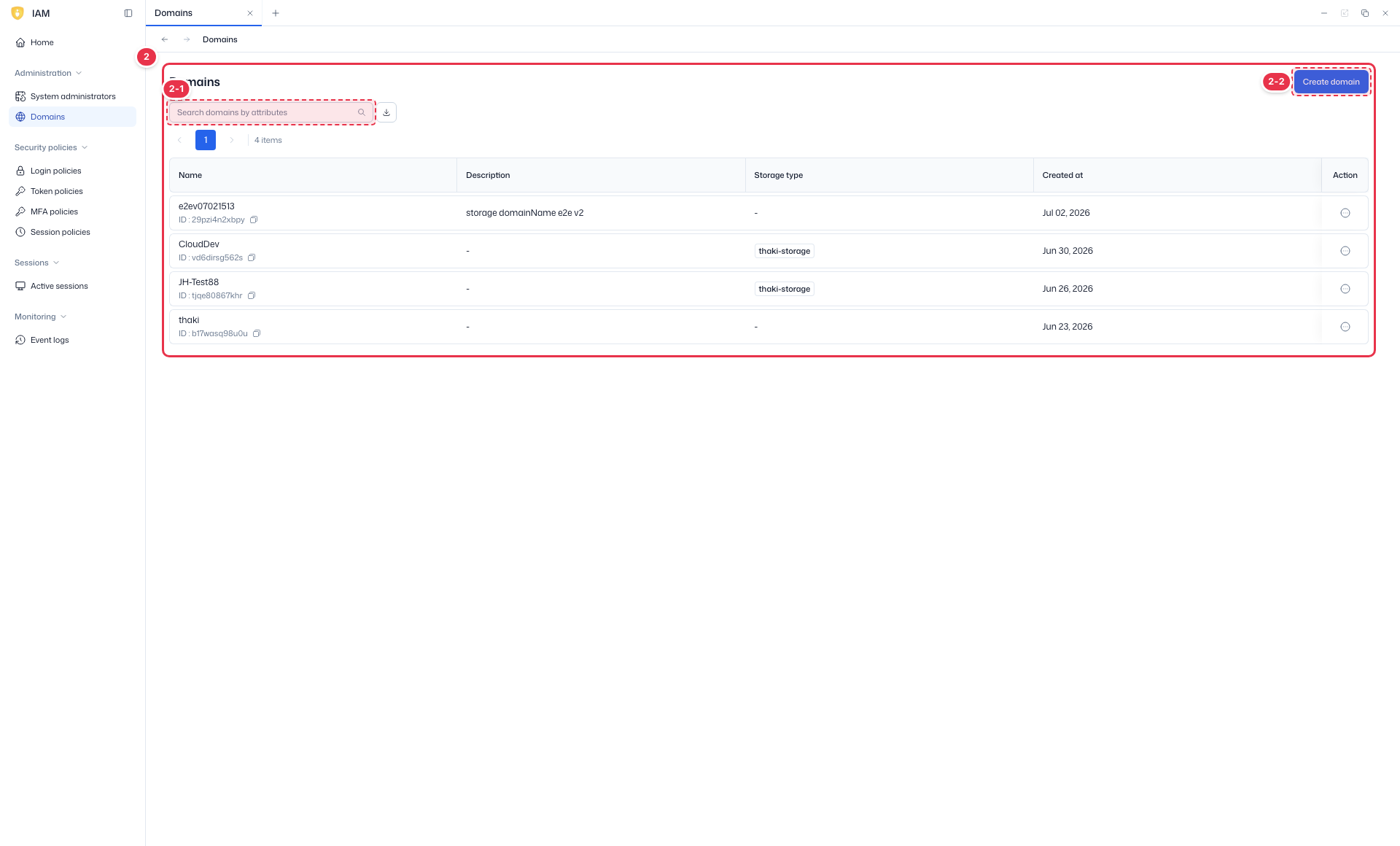The height and width of the screenshot is (846, 1400).
Task: Click thaki-storage tag in JH-Test88 row
Action: pyautogui.click(x=785, y=289)
